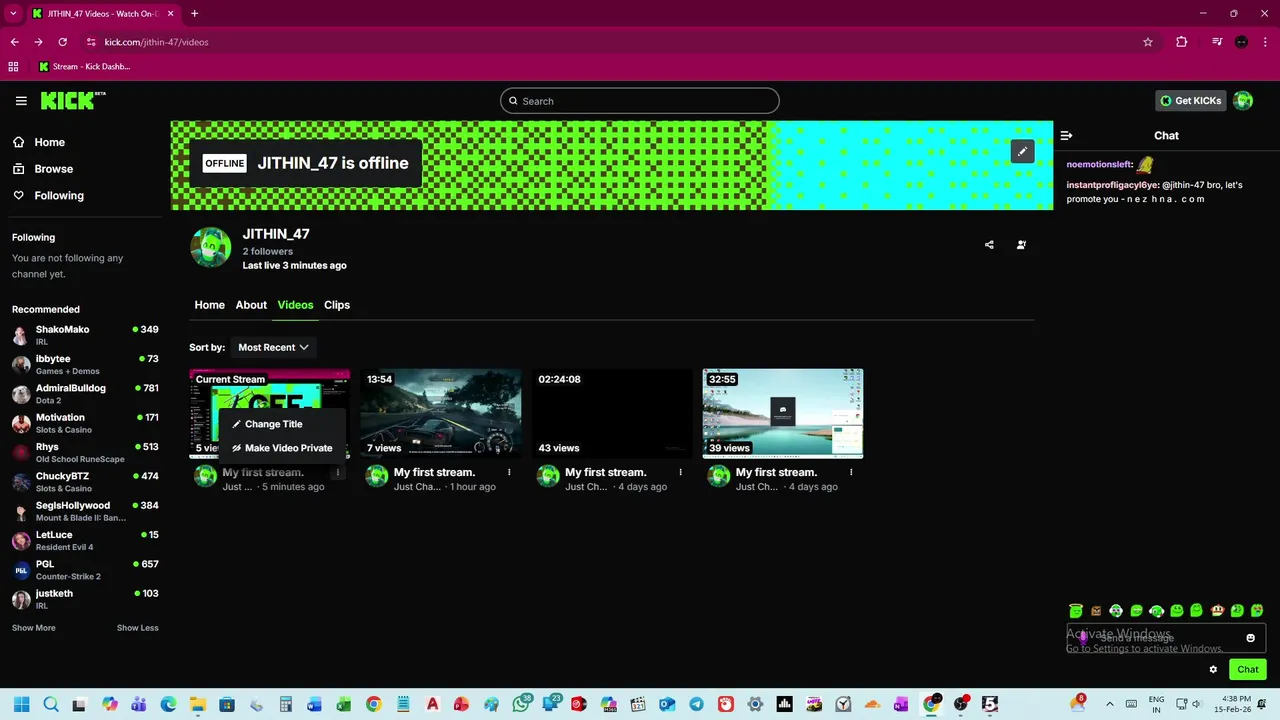Click the noemotionsleft chat username
1280x720 pixels.
(1099, 164)
